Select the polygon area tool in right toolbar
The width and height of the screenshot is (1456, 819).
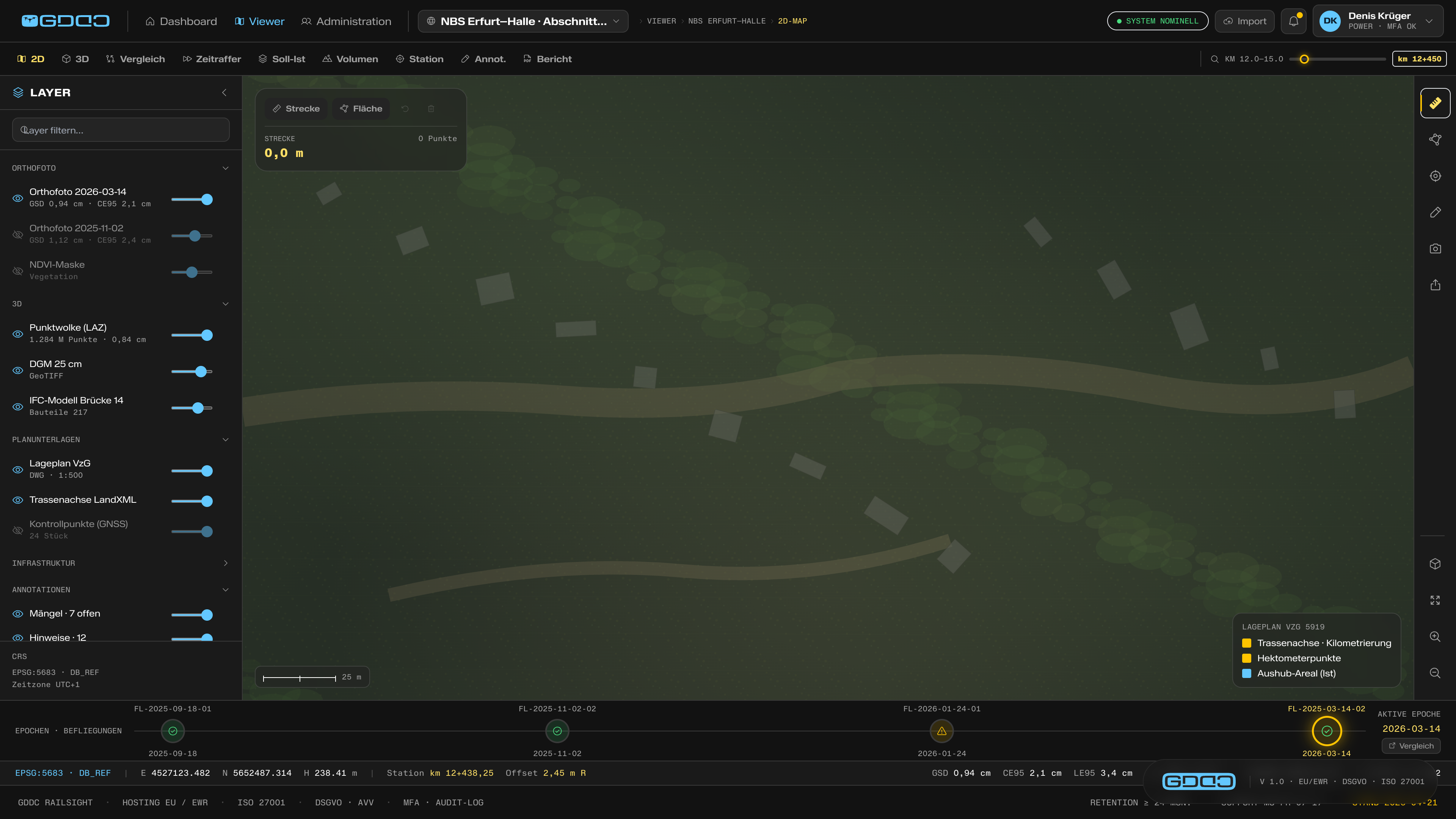click(x=1435, y=140)
